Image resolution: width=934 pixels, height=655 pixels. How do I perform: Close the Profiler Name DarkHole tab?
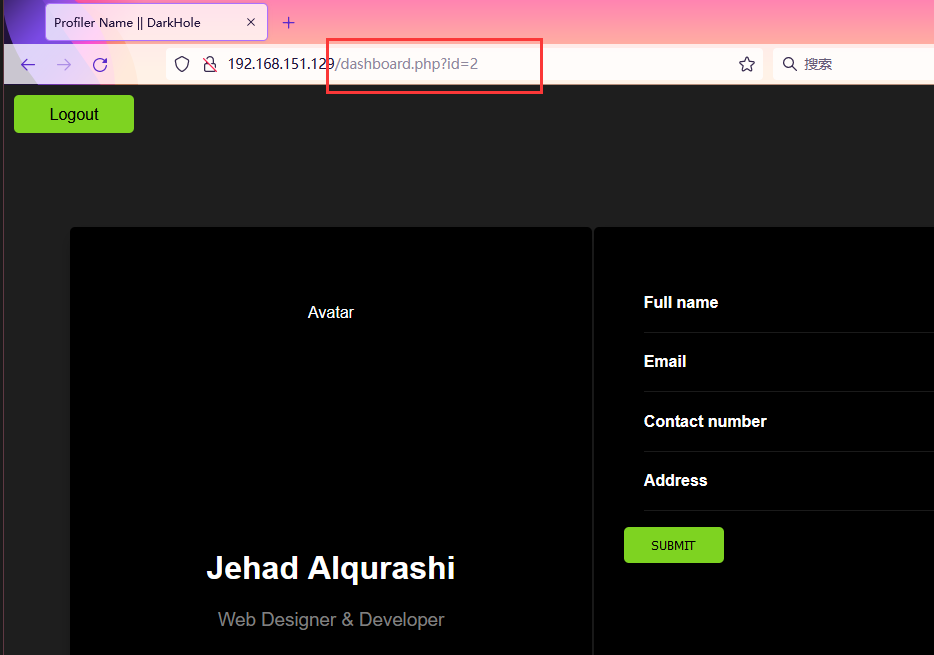point(251,22)
